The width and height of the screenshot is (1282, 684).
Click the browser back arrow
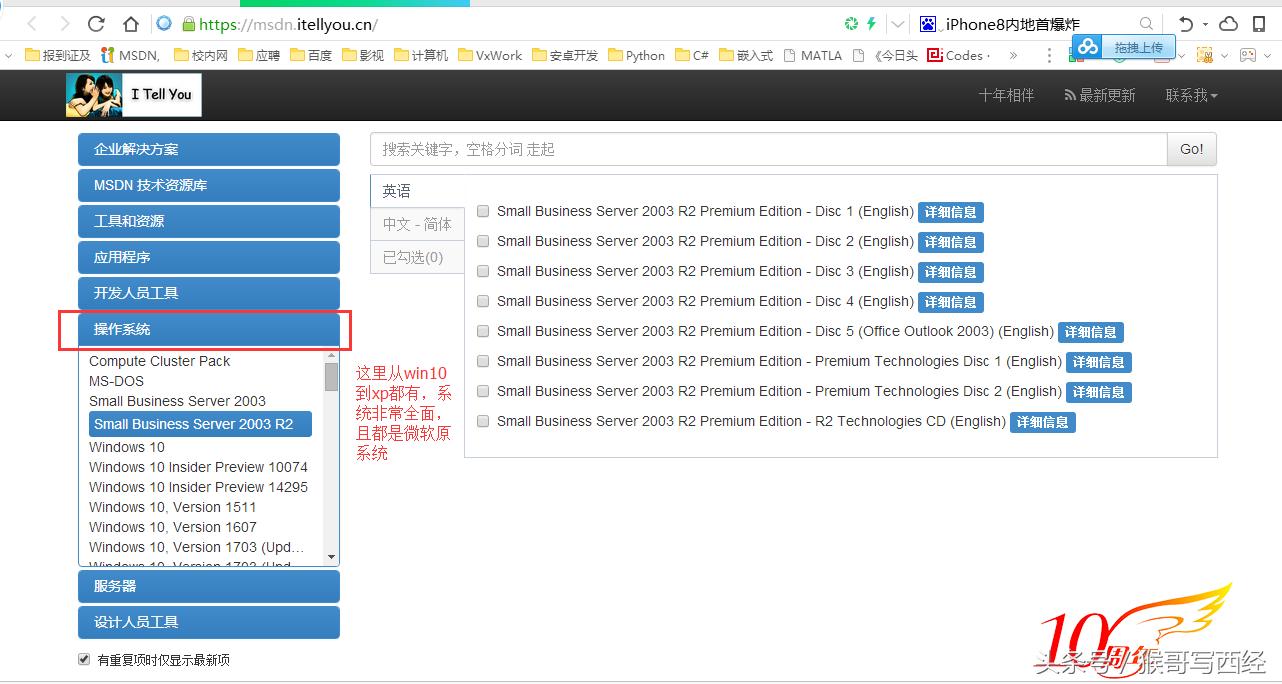[32, 24]
